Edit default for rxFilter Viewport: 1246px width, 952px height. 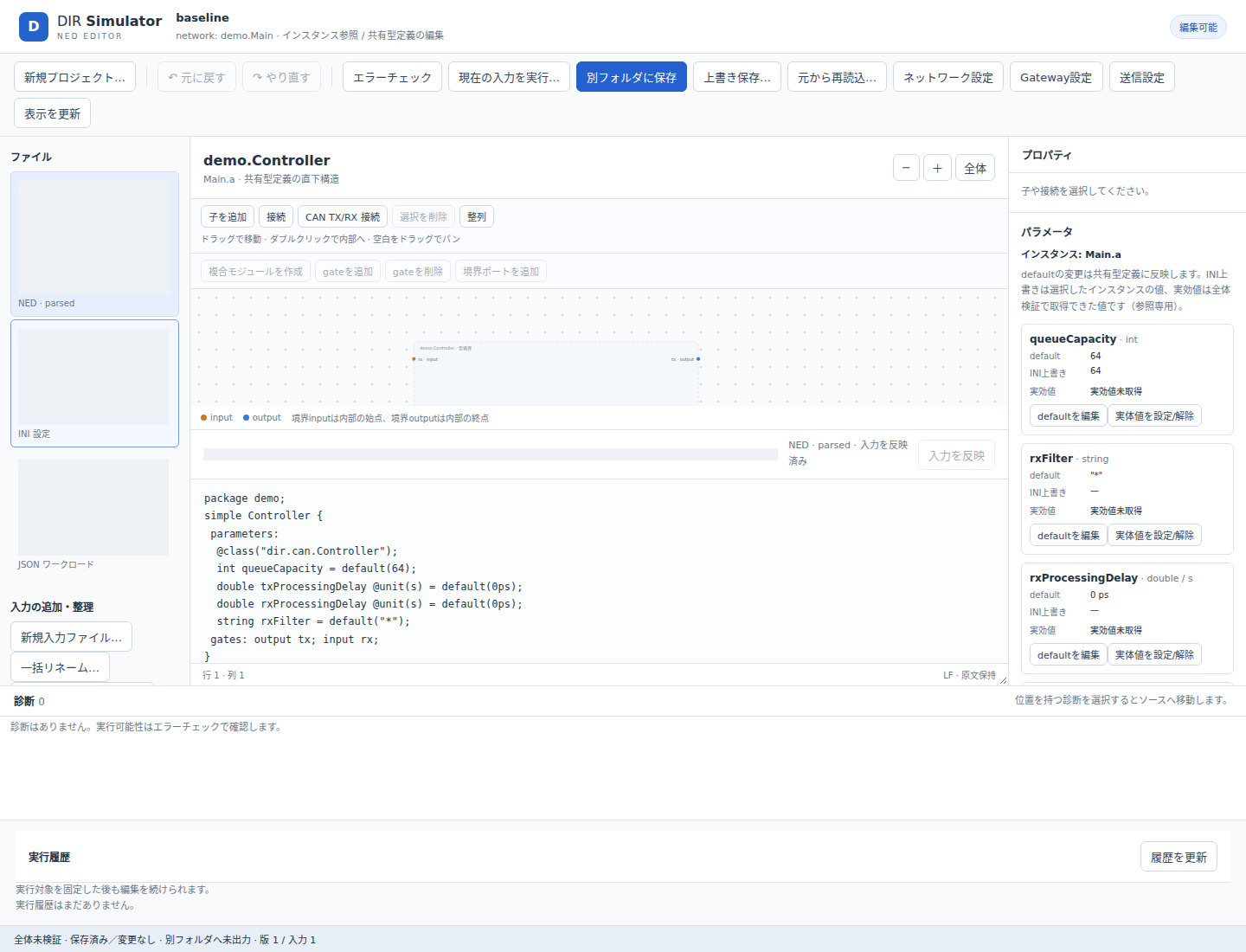[1069, 535]
